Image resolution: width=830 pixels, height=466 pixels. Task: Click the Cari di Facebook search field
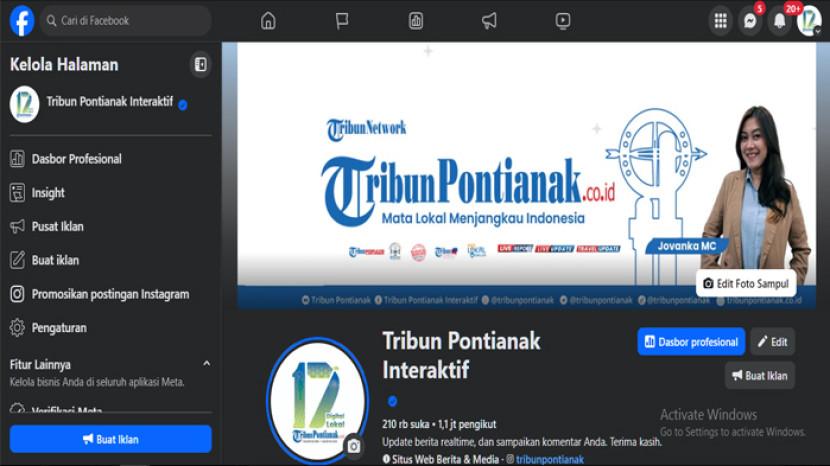(128, 20)
